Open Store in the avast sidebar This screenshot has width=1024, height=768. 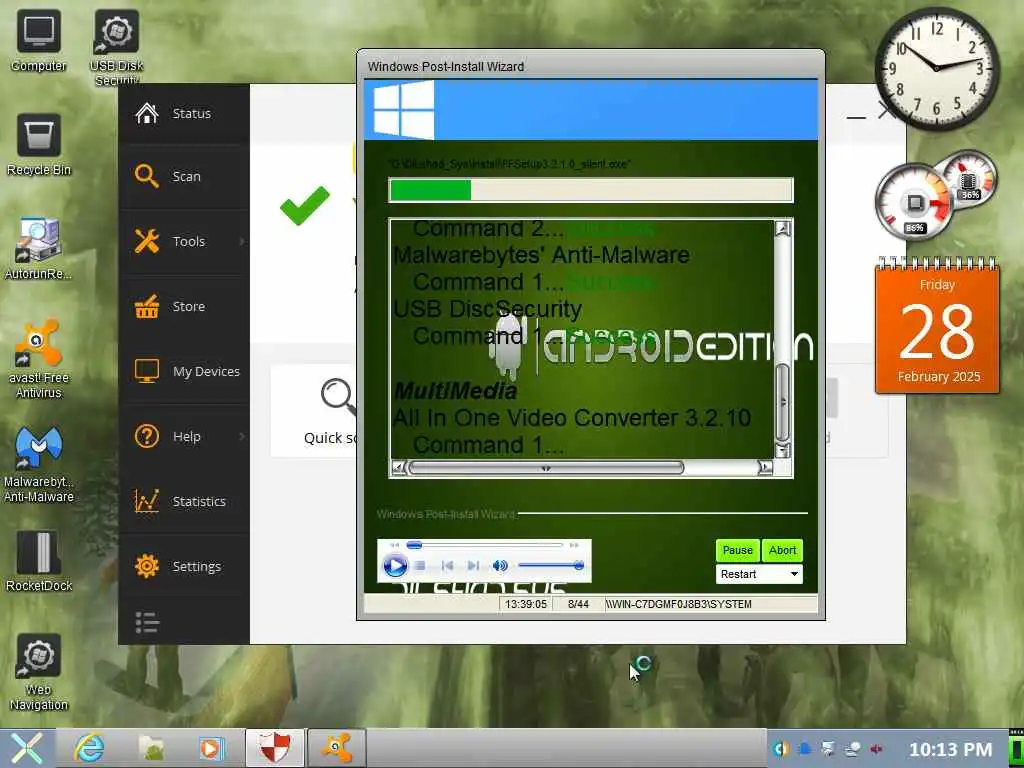(x=184, y=306)
